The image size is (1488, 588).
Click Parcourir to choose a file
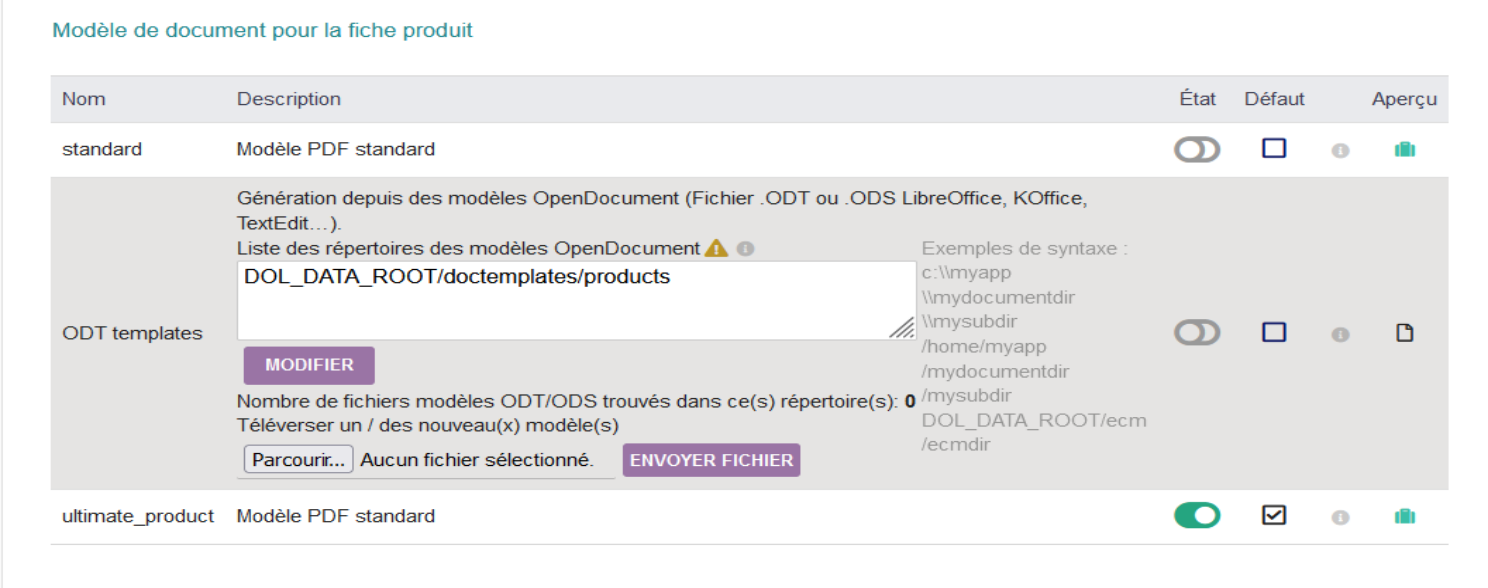tap(299, 460)
